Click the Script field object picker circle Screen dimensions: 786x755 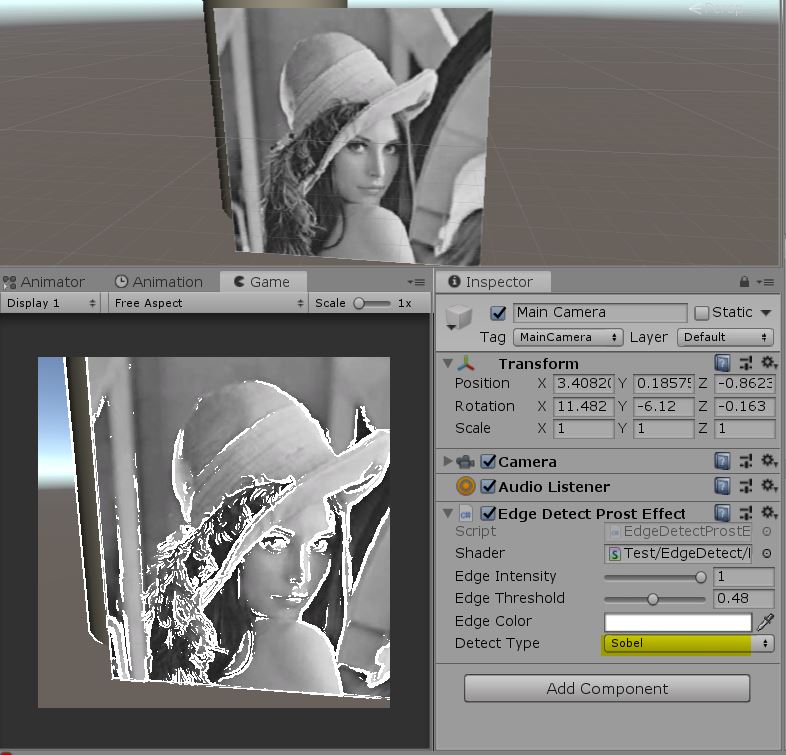click(x=766, y=531)
